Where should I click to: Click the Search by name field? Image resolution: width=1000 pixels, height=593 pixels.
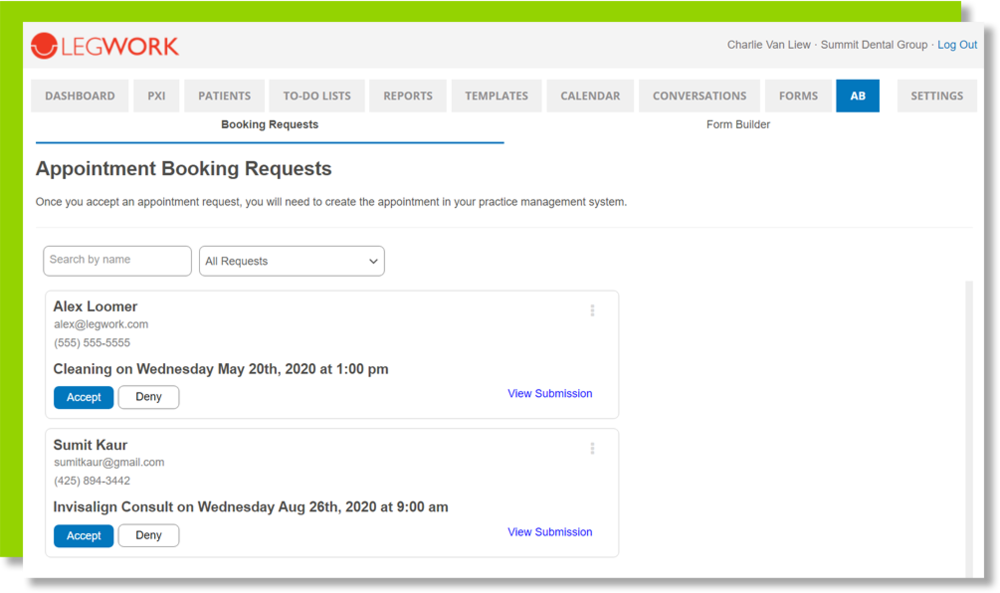tap(117, 260)
